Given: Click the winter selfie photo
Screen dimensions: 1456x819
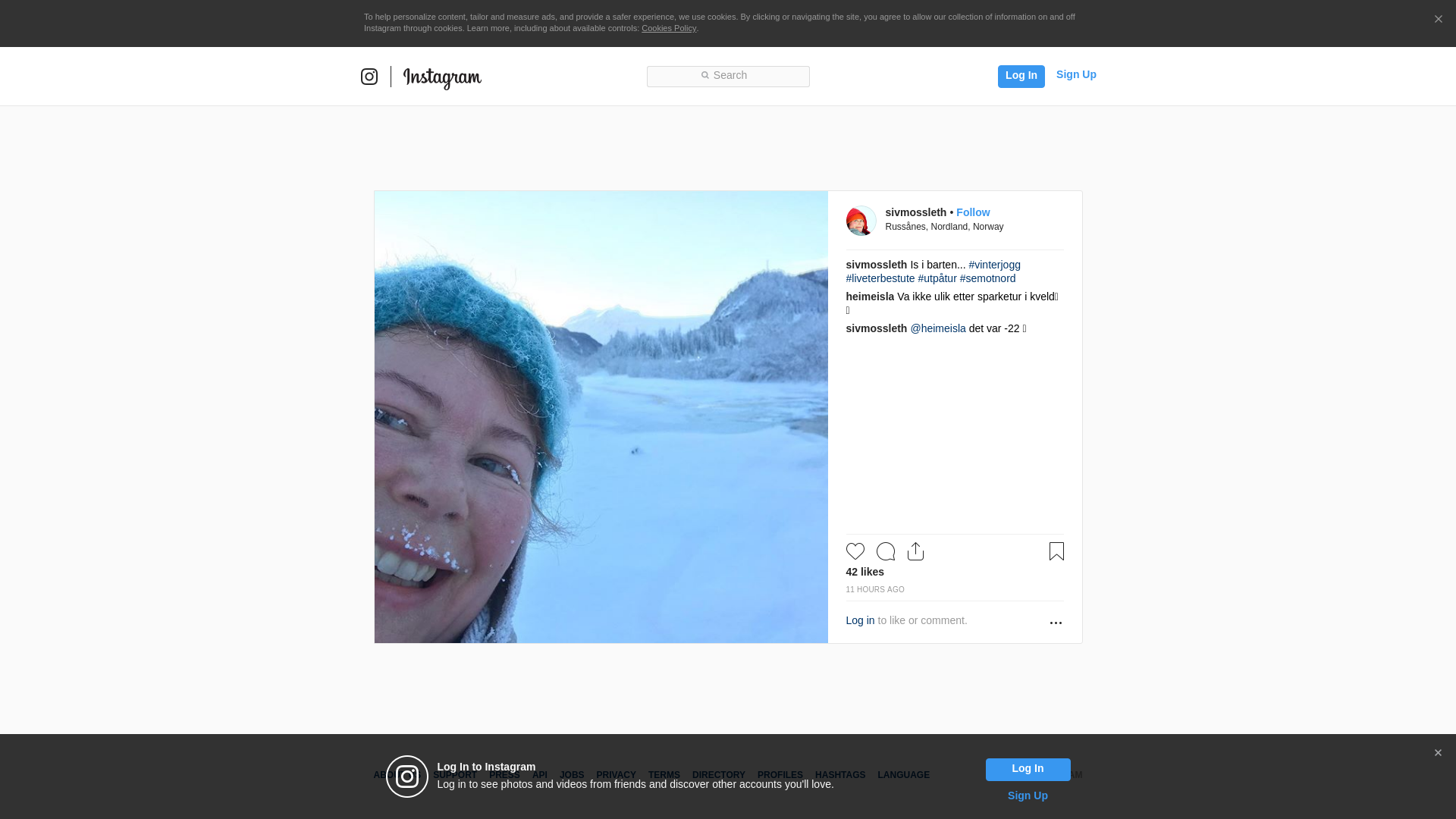Looking at the screenshot, I should tap(601, 417).
